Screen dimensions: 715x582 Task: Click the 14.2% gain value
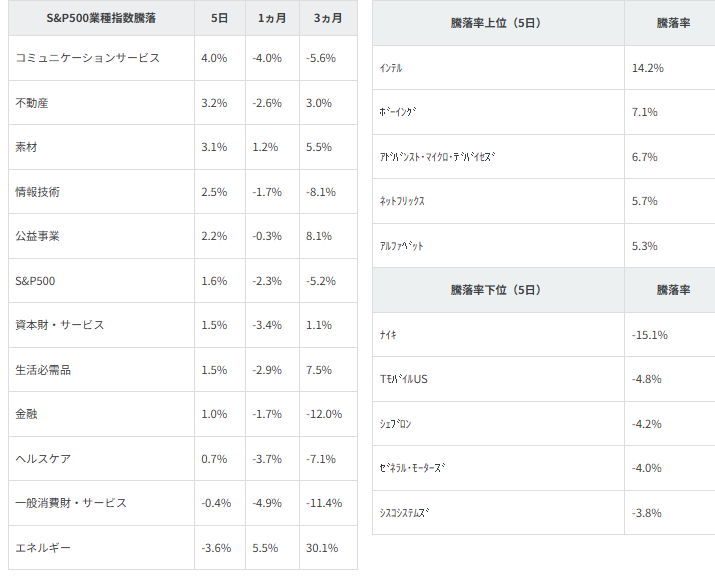point(648,68)
